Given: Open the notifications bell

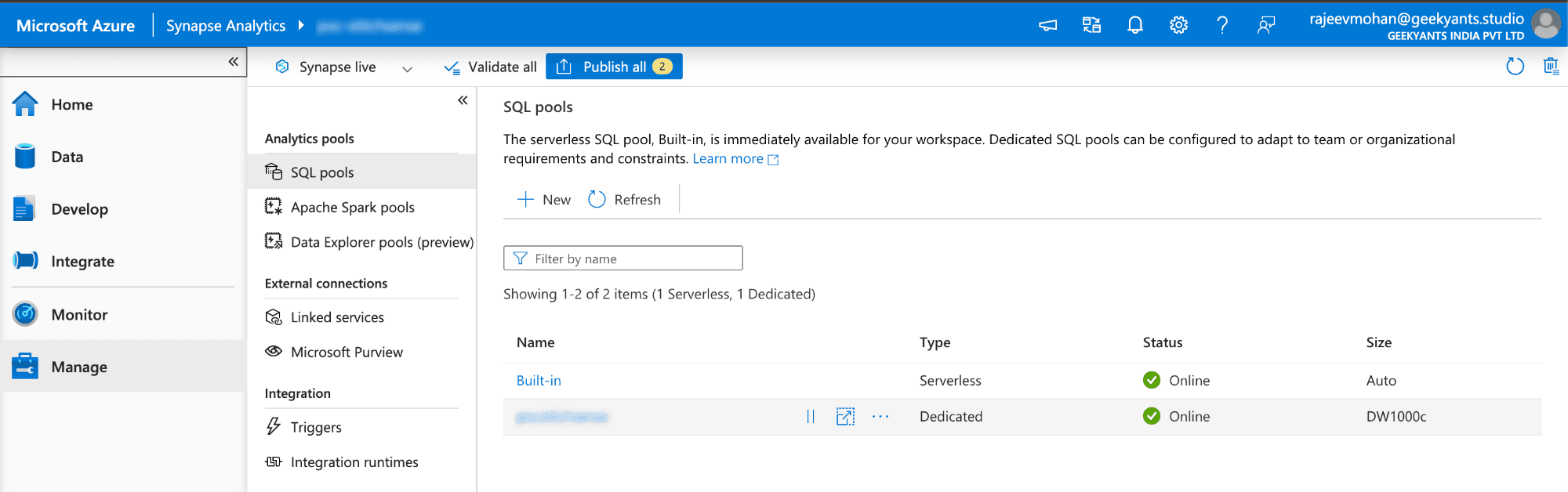Looking at the screenshot, I should point(1134,25).
